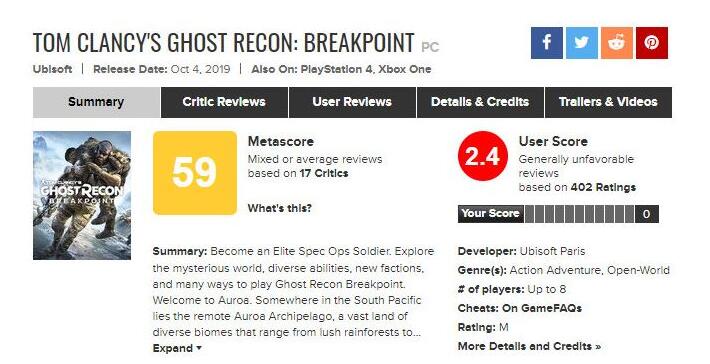Open the Summary tab
Screen dimensions: 710x364
click(96, 102)
